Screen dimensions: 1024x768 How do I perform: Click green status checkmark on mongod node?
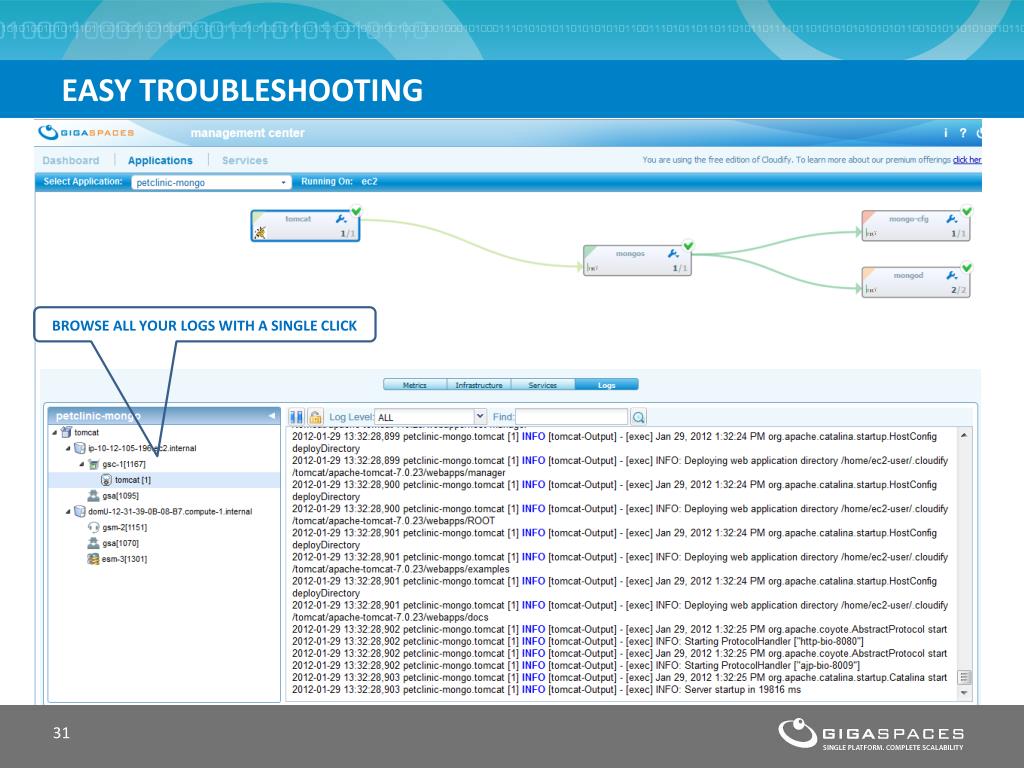tap(967, 268)
